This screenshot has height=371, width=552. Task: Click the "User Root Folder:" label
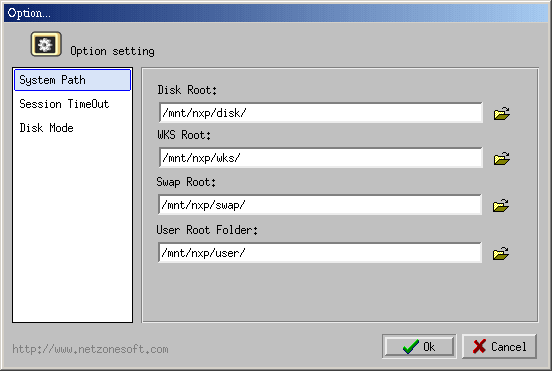click(207, 230)
